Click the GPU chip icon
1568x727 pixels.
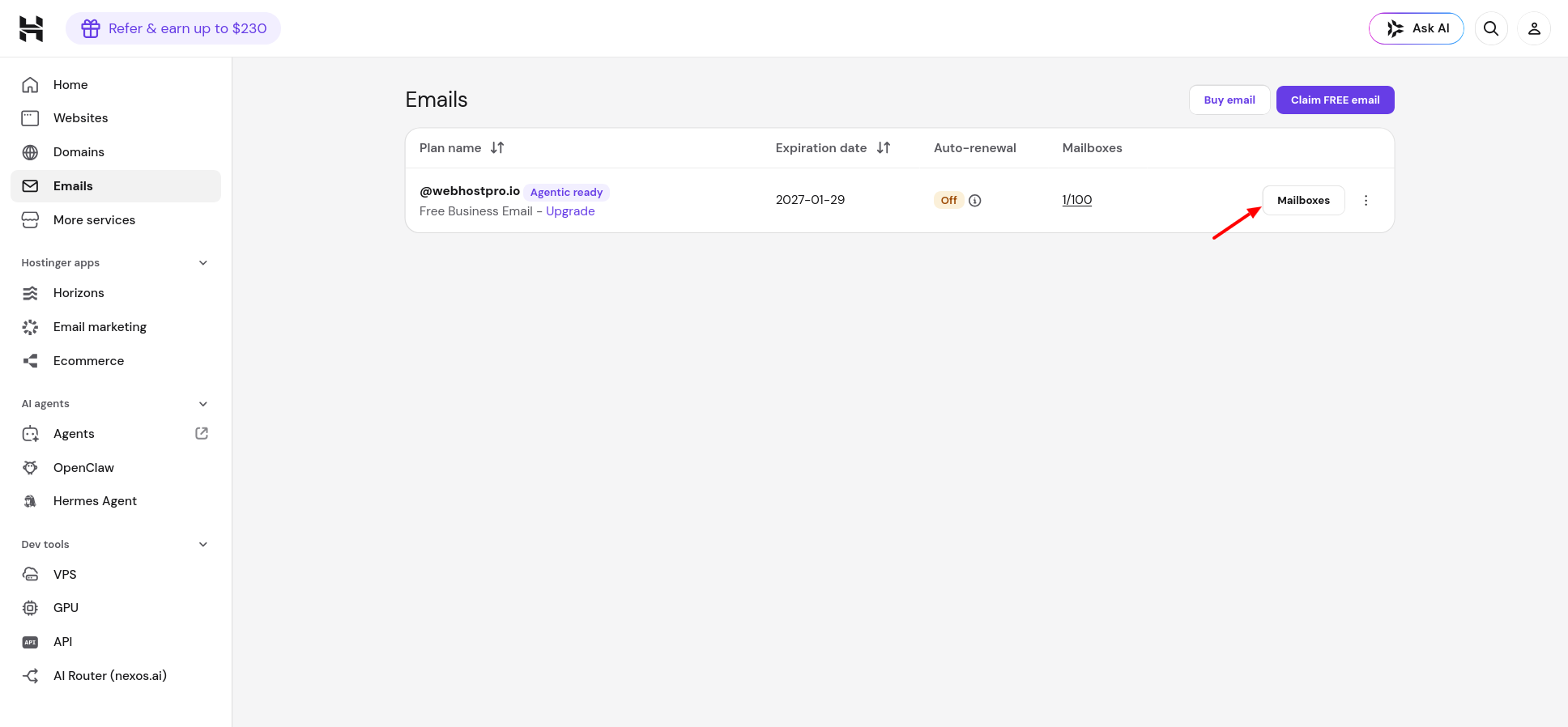pos(30,608)
